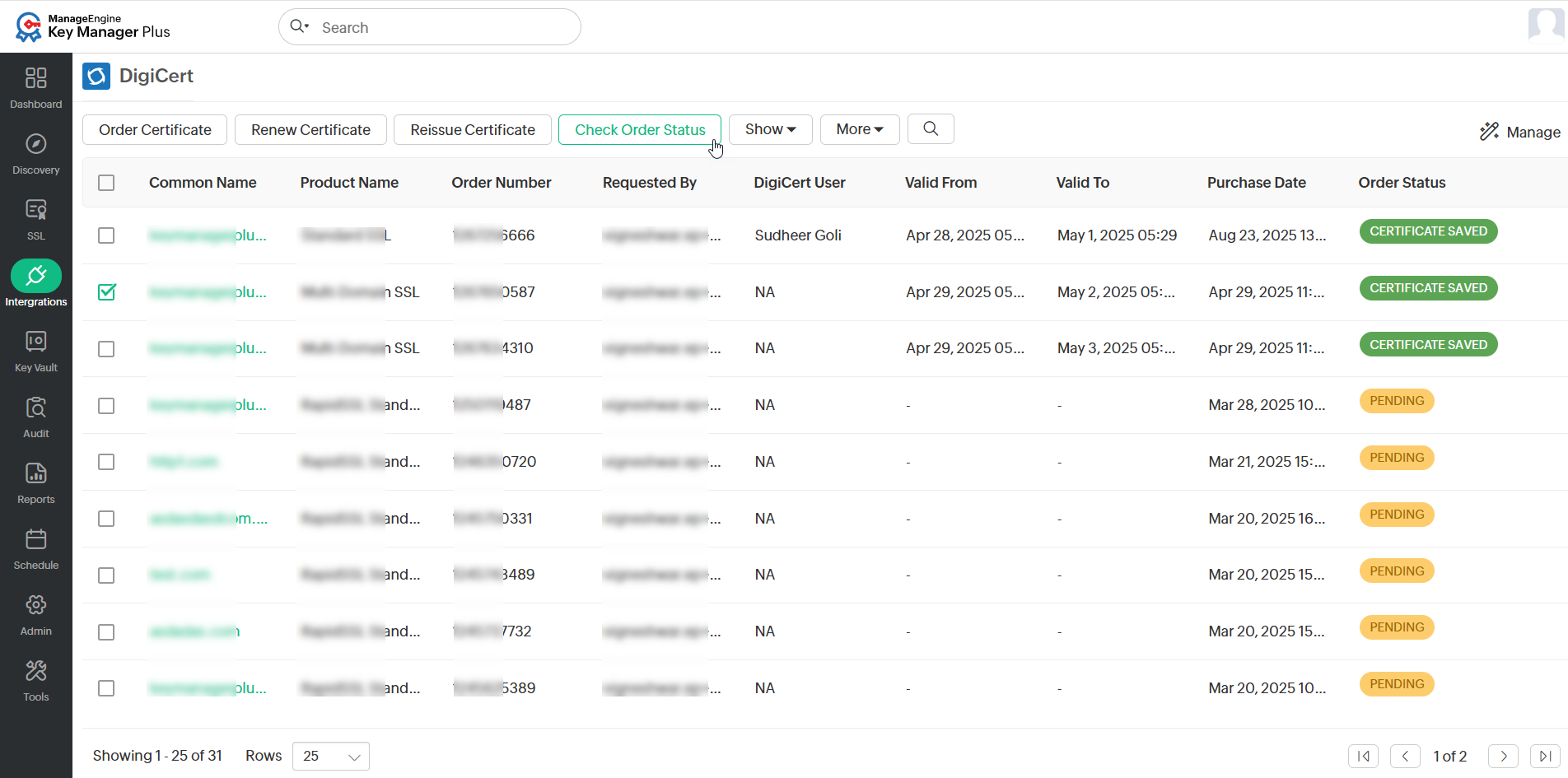Screen dimensions: 1568x778
Task: Click the CERTIFICATE SAVED badge for order 4310
Action: [x=1429, y=345]
